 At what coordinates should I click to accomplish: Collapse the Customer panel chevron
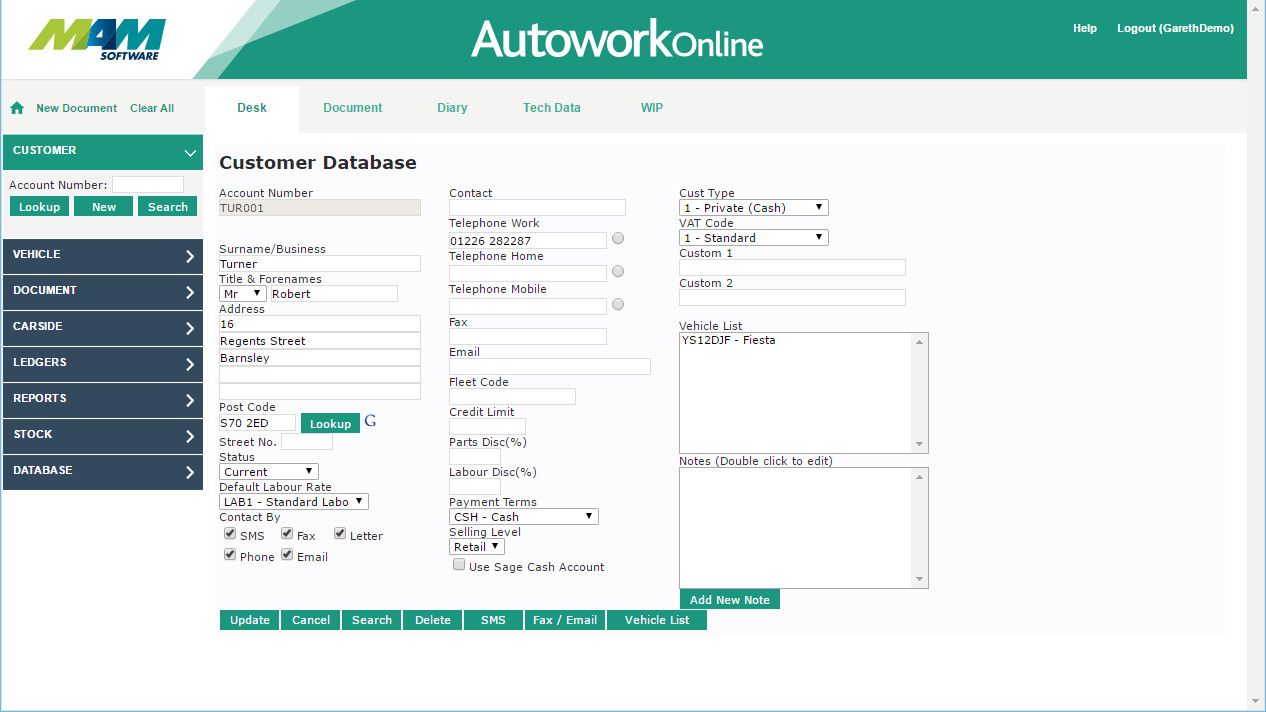click(190, 152)
